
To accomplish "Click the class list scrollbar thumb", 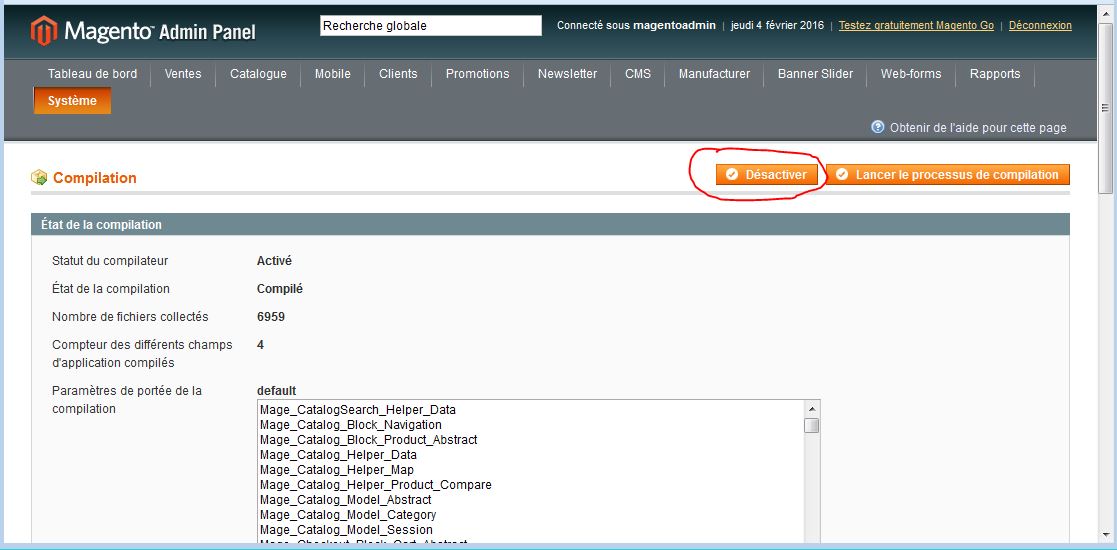I will click(812, 426).
